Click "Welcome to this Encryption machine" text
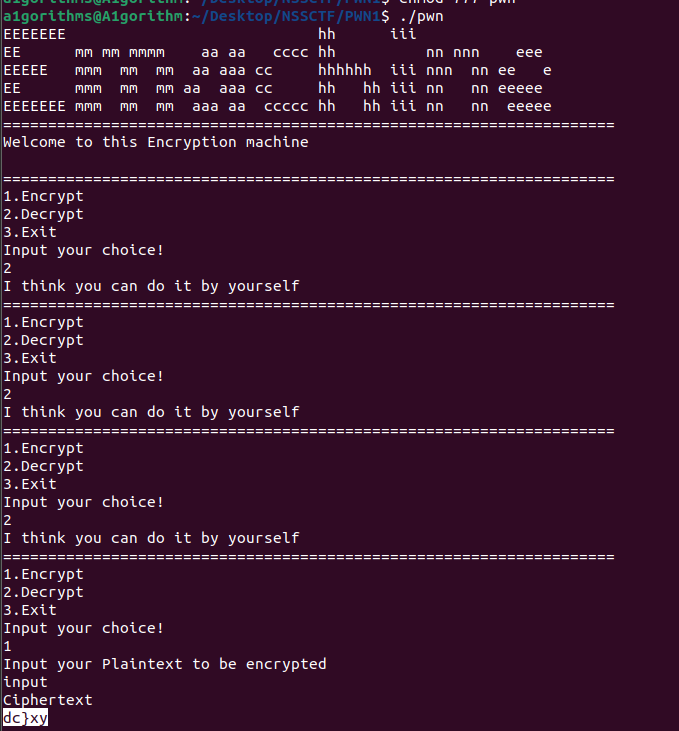Viewport: 679px width, 731px height. coord(156,142)
